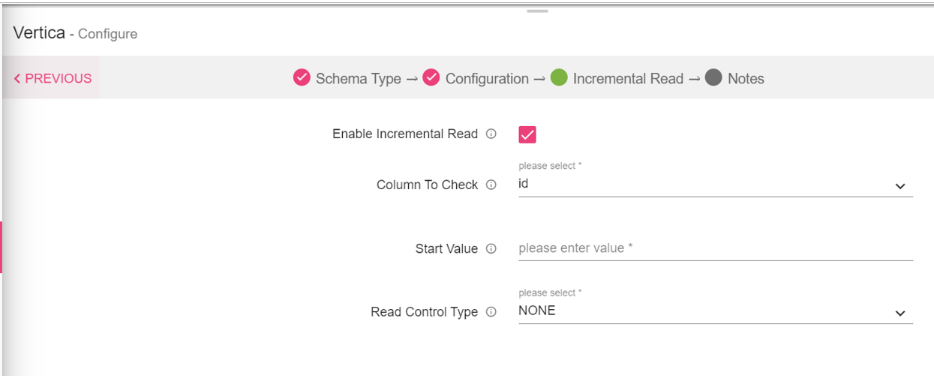Open the Read Control Type dropdown arrow
Viewport: 934px width, 376px height.
900,313
